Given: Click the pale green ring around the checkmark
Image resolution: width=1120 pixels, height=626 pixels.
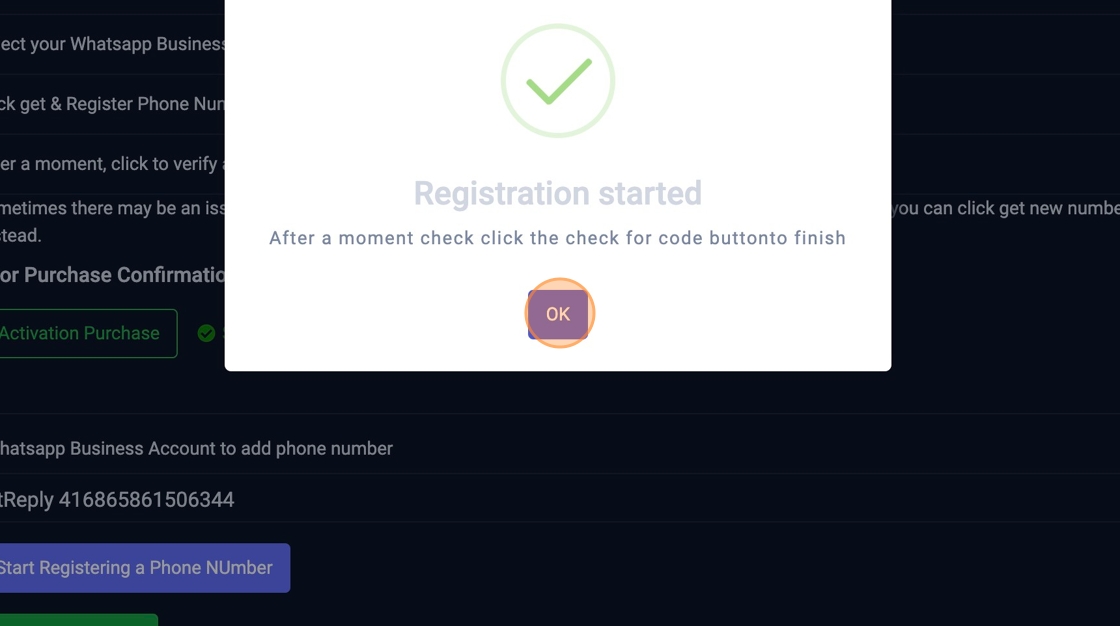Looking at the screenshot, I should 507,60.
